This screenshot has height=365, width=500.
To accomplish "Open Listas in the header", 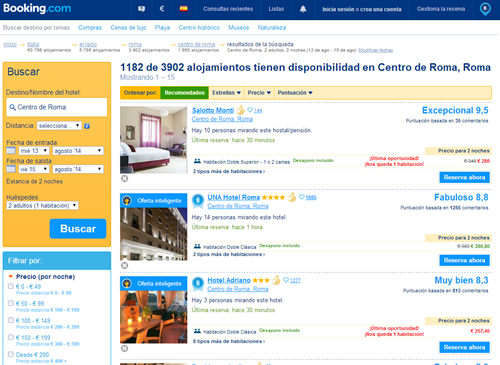I will click(x=276, y=9).
